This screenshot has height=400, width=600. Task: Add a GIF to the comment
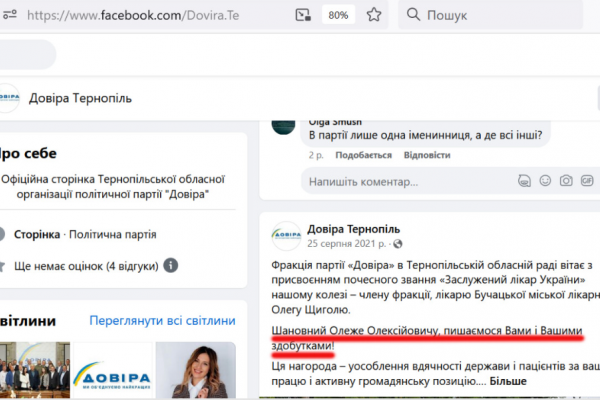point(587,180)
